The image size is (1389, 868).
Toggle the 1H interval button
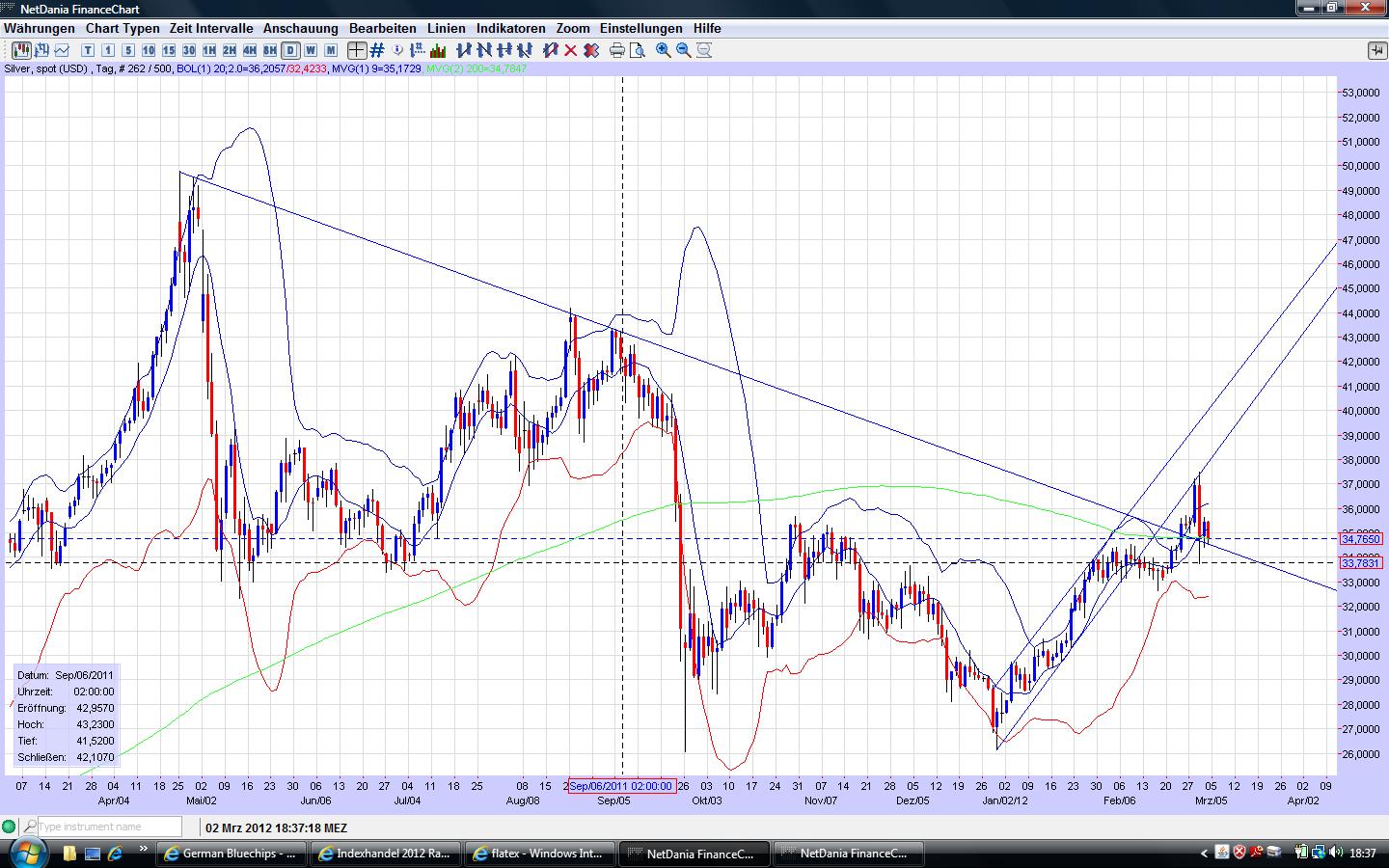point(209,50)
